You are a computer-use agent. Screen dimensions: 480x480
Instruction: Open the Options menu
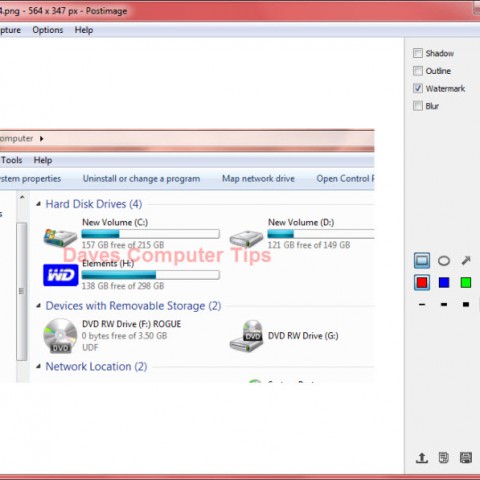(x=48, y=30)
